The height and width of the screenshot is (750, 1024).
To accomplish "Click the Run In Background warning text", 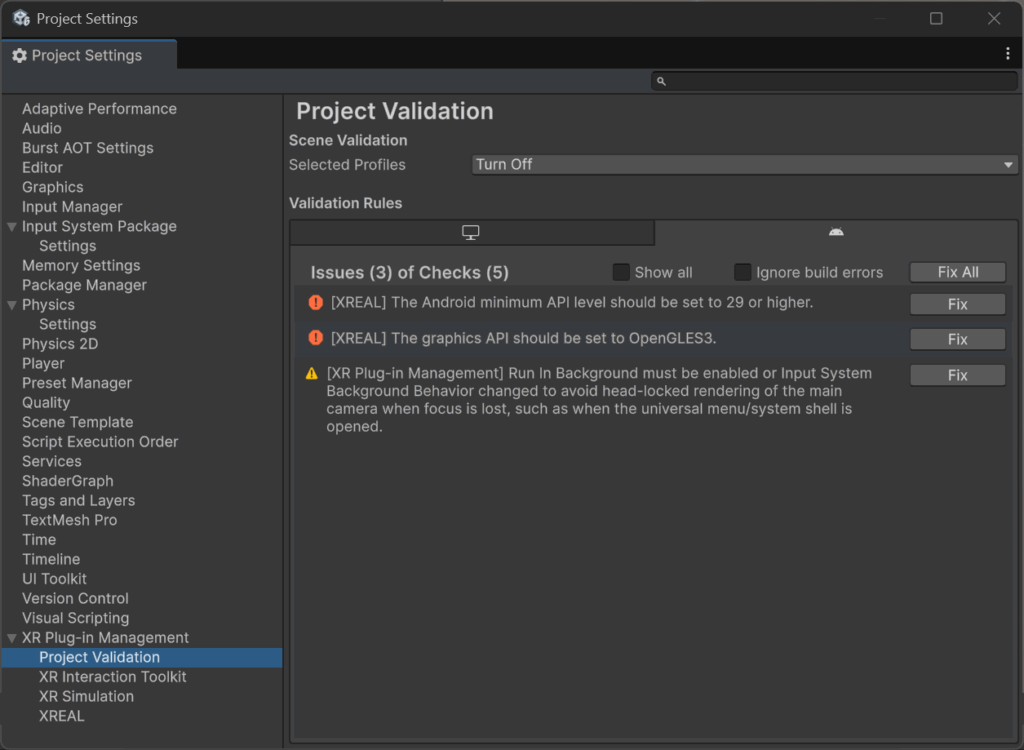I will coord(599,400).
